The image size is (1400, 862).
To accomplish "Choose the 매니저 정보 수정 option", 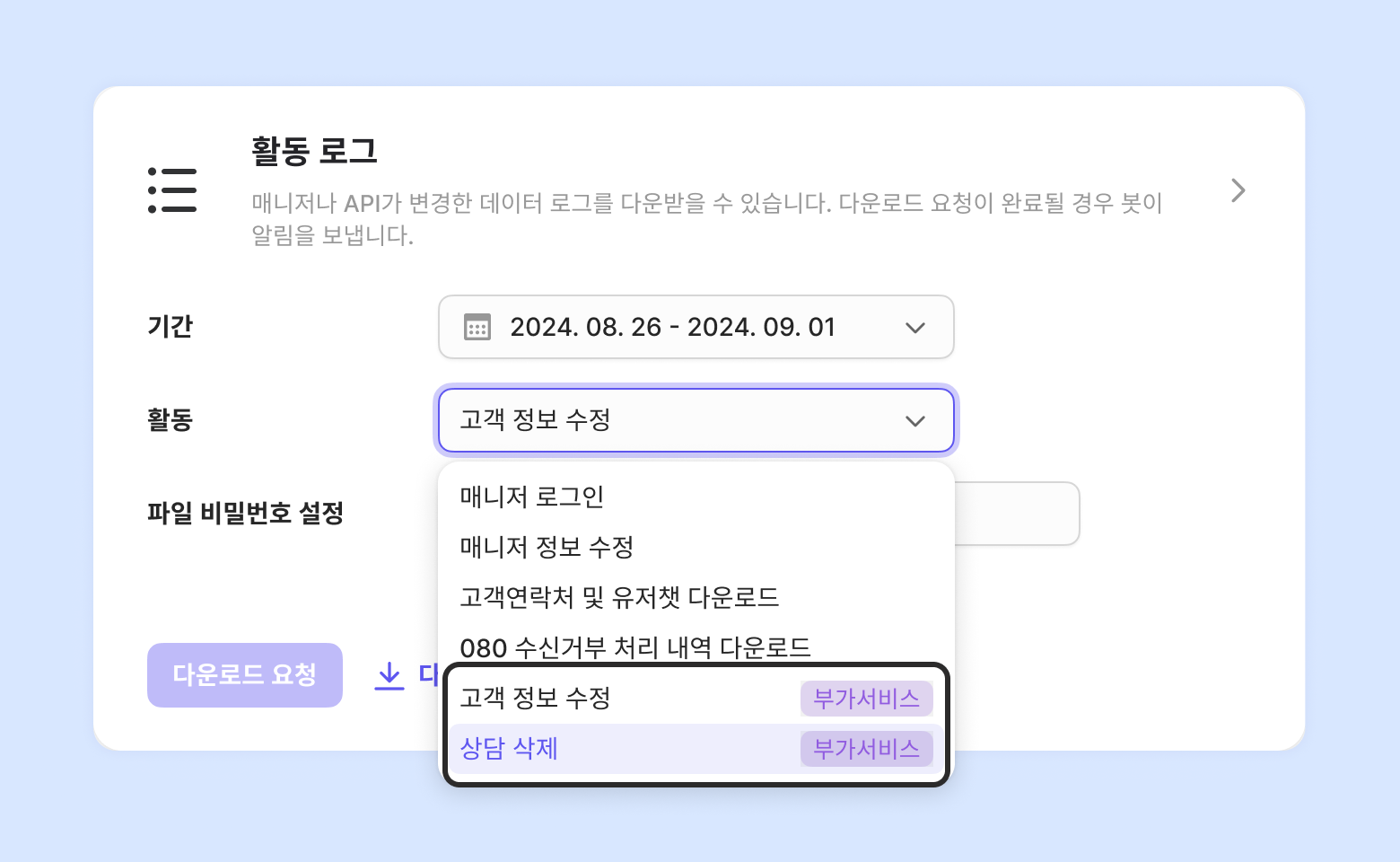I will [547, 547].
